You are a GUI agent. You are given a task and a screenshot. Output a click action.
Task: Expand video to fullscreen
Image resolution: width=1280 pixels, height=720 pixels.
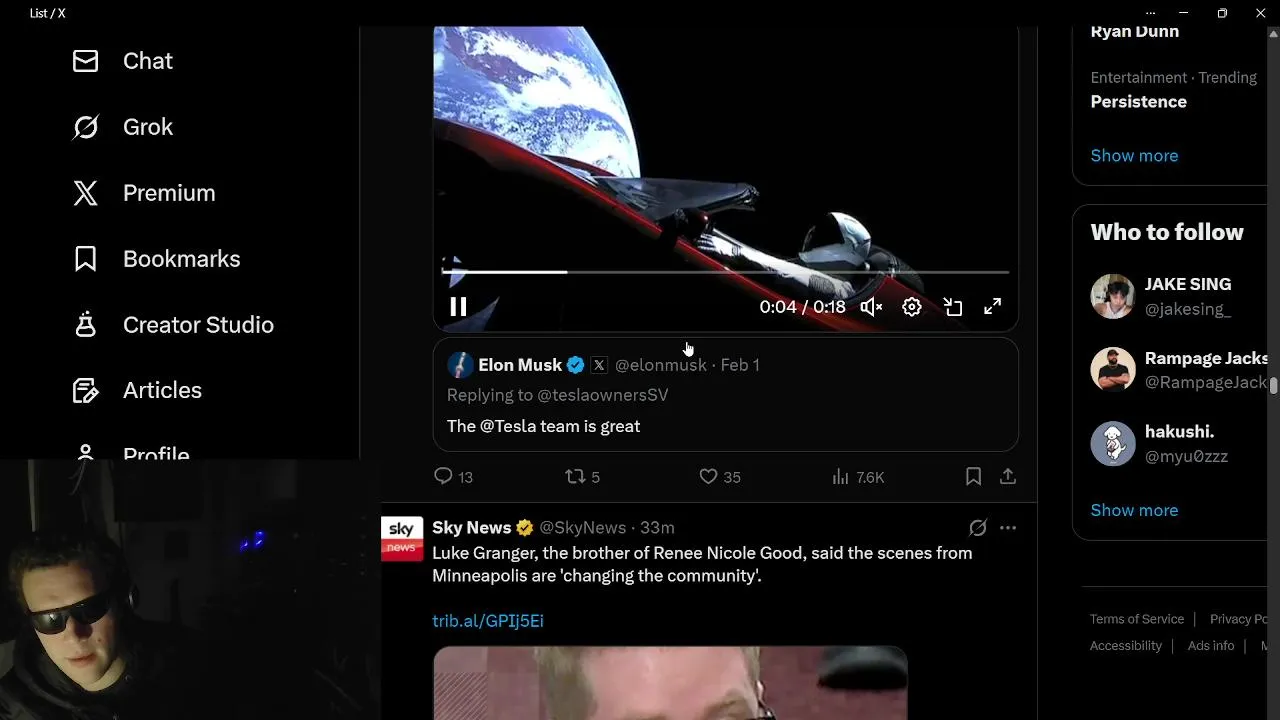pos(992,307)
